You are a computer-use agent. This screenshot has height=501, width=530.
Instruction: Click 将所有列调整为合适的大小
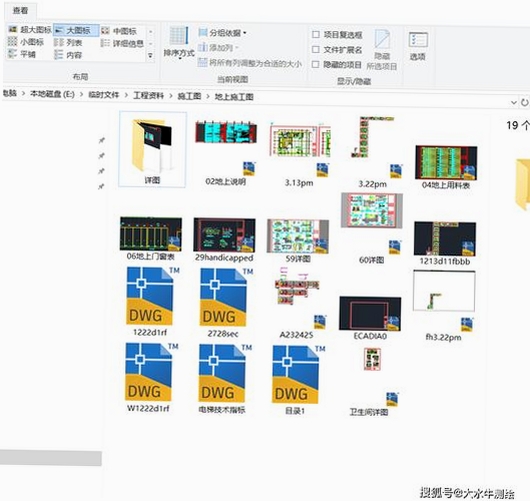(250, 63)
